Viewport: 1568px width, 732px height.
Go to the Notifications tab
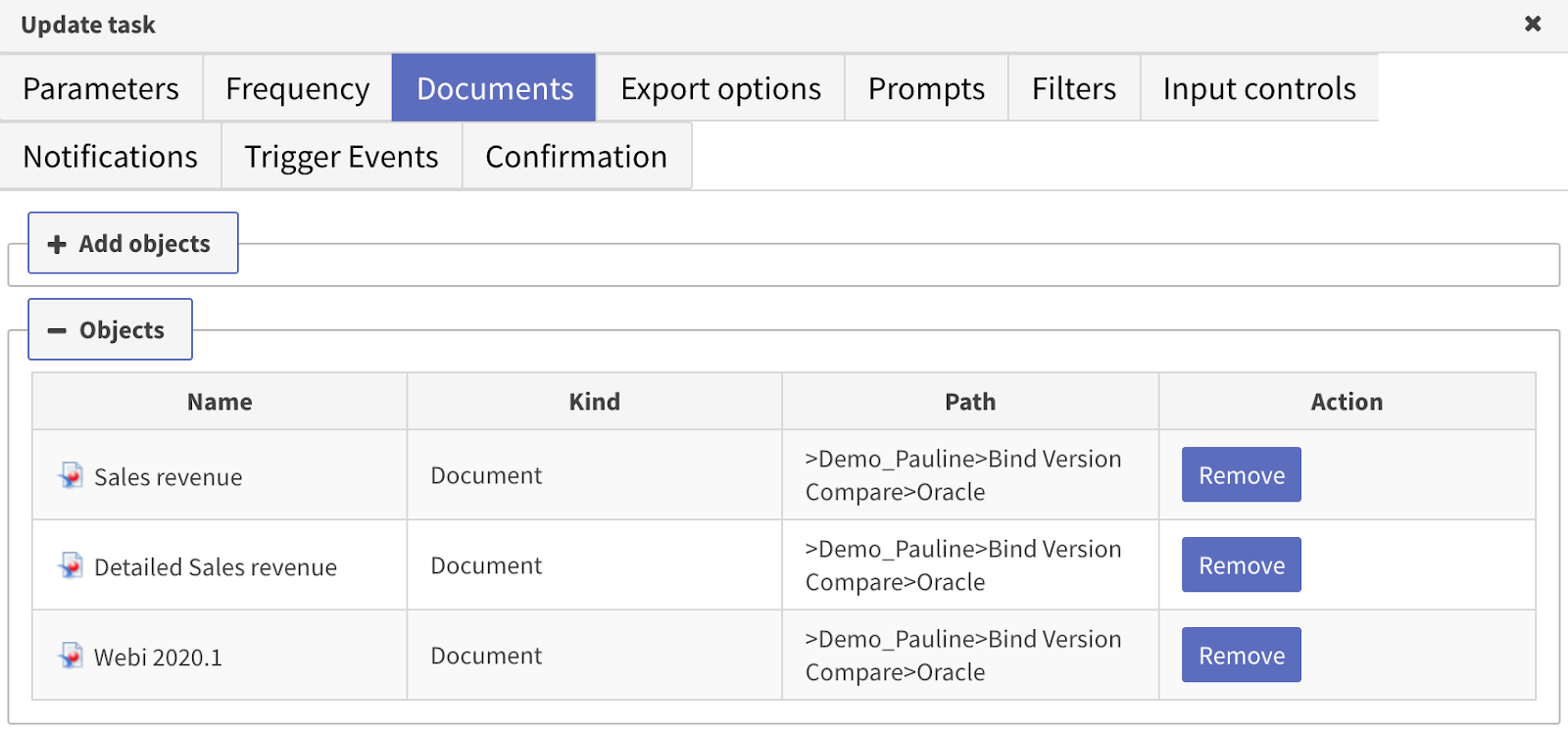110,156
